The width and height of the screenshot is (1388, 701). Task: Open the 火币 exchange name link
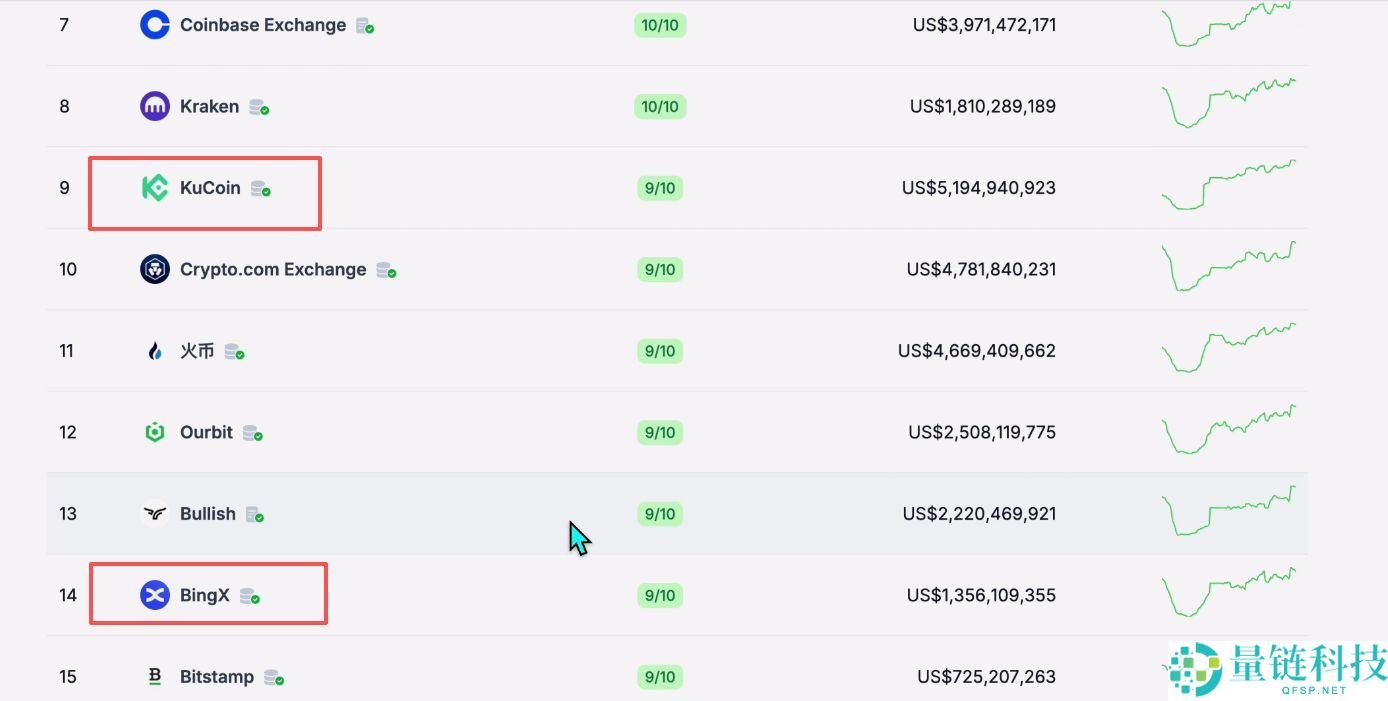pos(197,351)
